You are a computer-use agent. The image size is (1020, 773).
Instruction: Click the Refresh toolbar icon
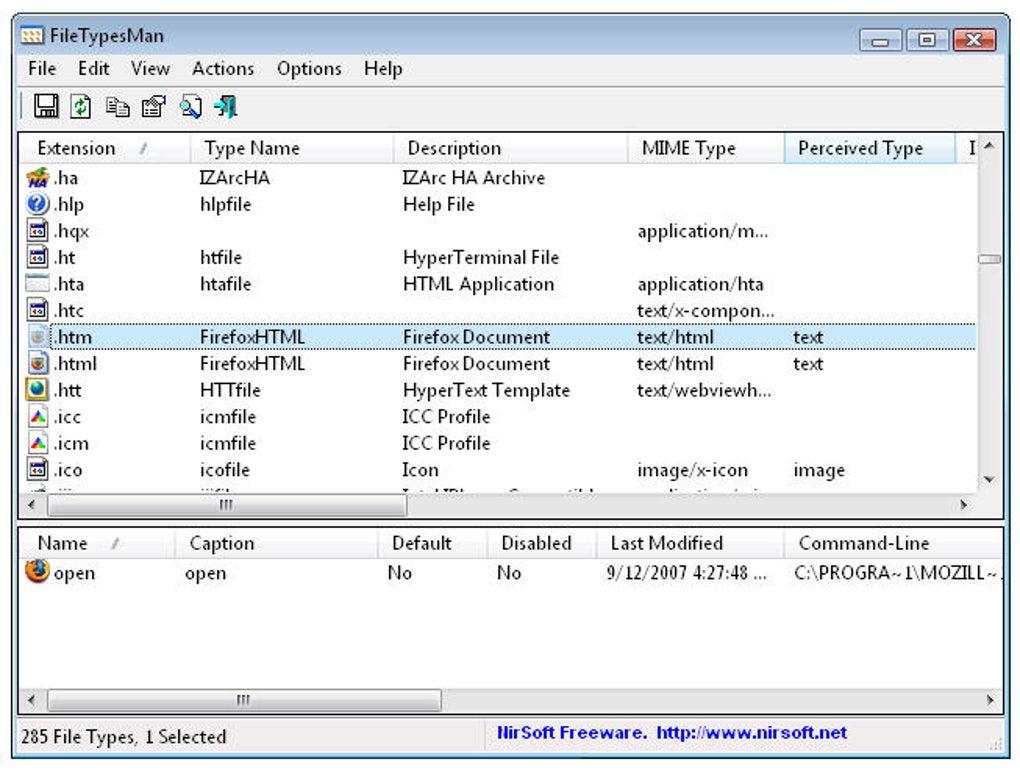click(x=81, y=106)
